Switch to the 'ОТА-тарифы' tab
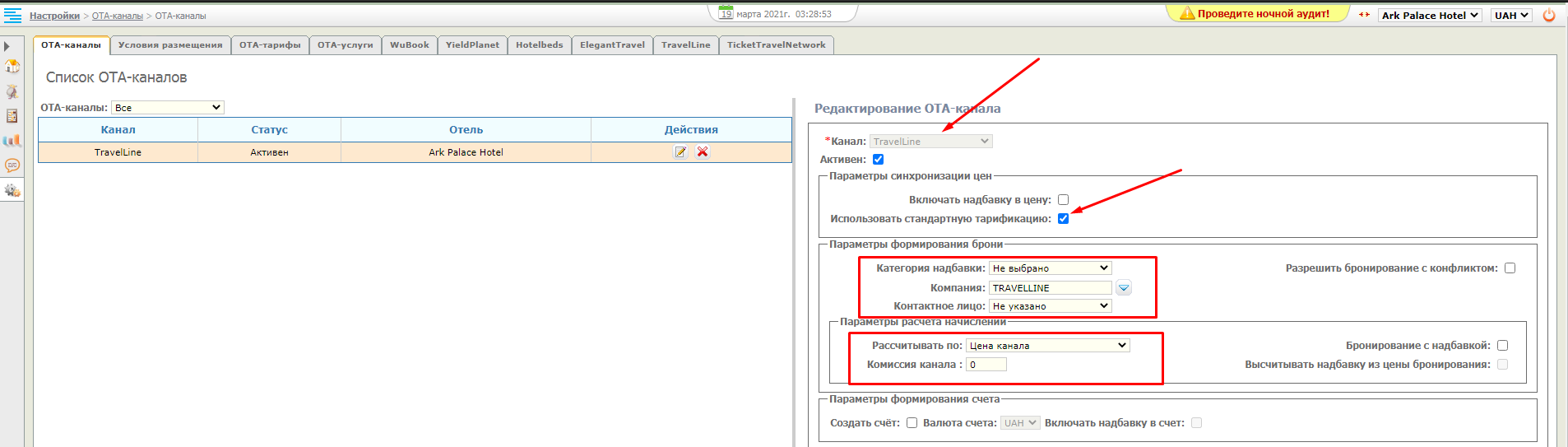The image size is (1568, 447). (x=270, y=45)
